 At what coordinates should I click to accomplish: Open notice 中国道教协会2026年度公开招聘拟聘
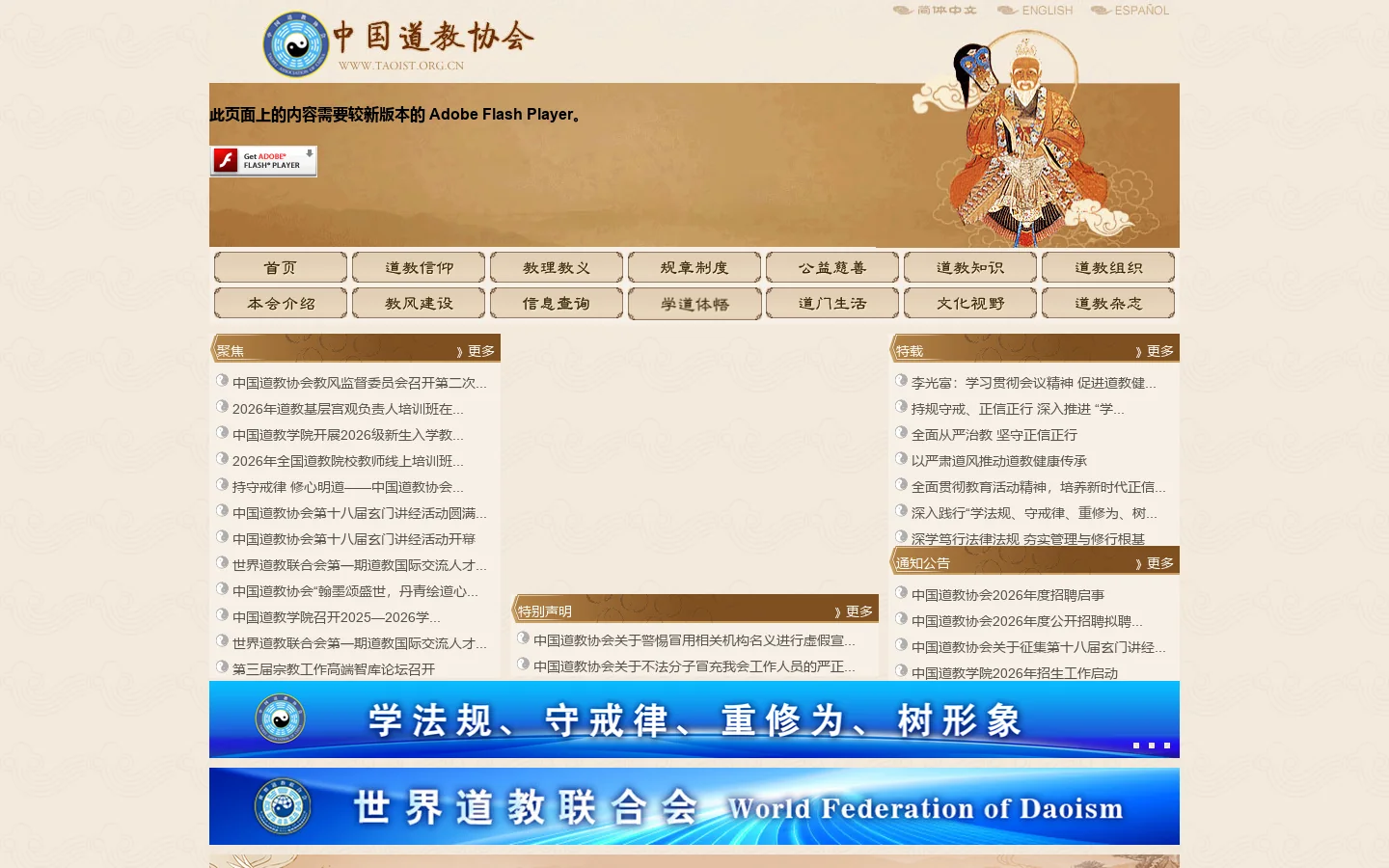[x=1026, y=621]
